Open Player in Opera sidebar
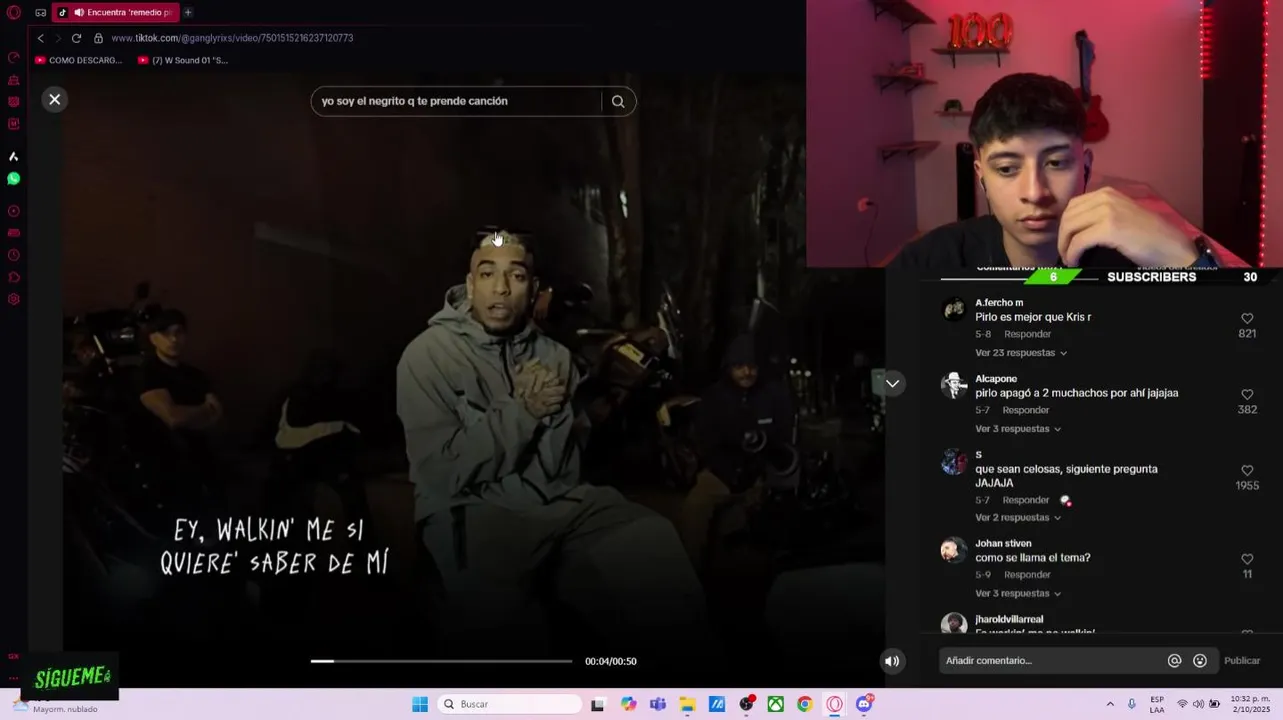Viewport: 1283px width, 720px height. (14, 211)
